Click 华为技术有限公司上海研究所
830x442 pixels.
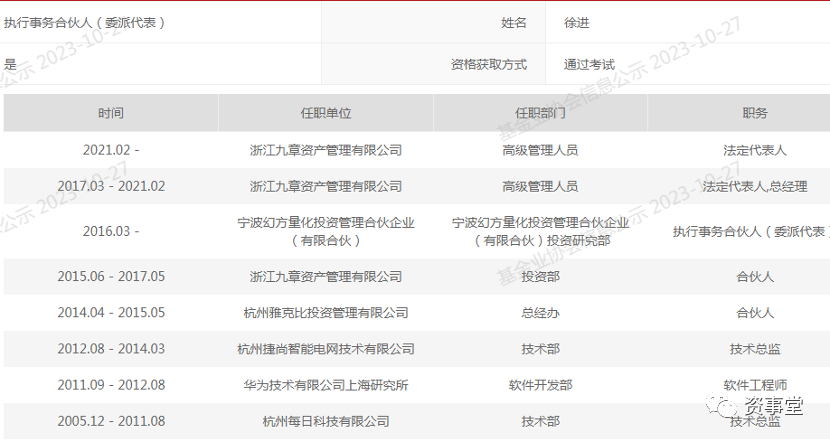pyautogui.click(x=326, y=385)
